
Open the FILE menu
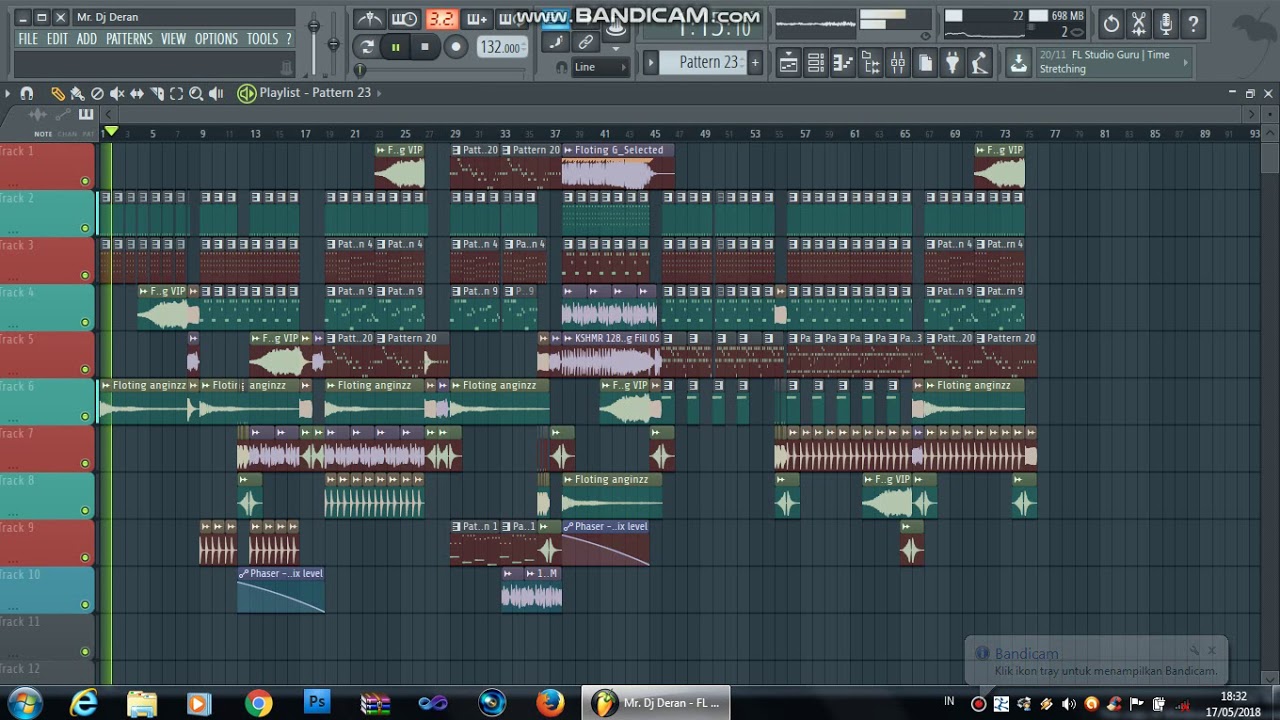pos(28,39)
